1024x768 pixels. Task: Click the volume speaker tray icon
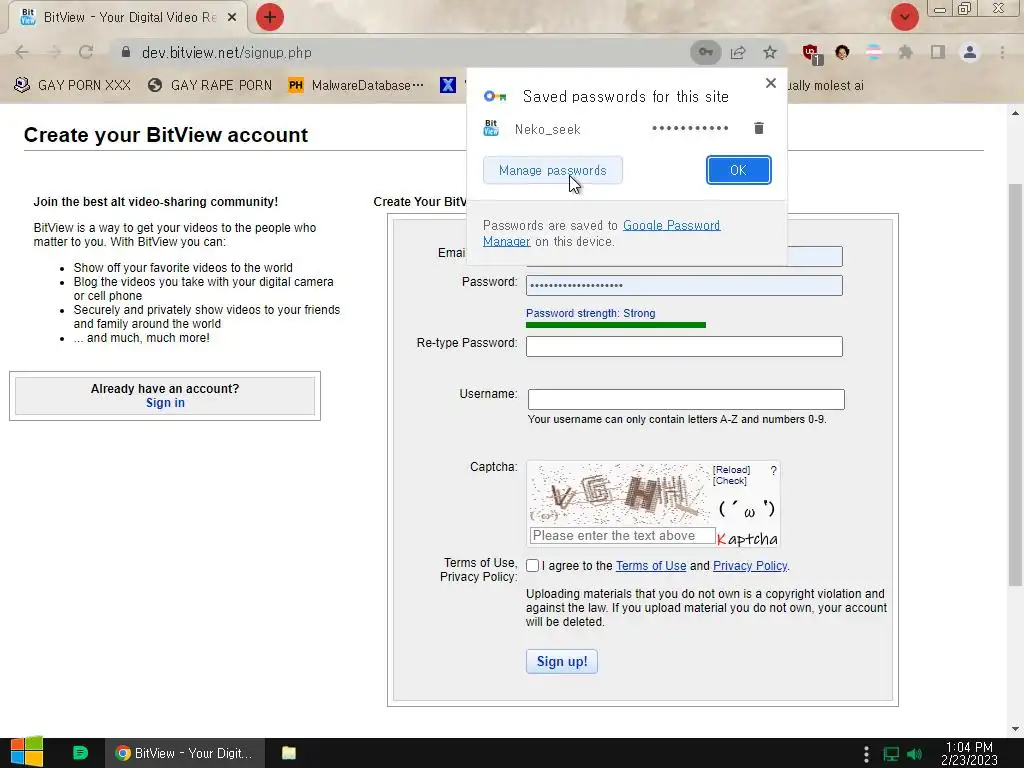tap(914, 754)
